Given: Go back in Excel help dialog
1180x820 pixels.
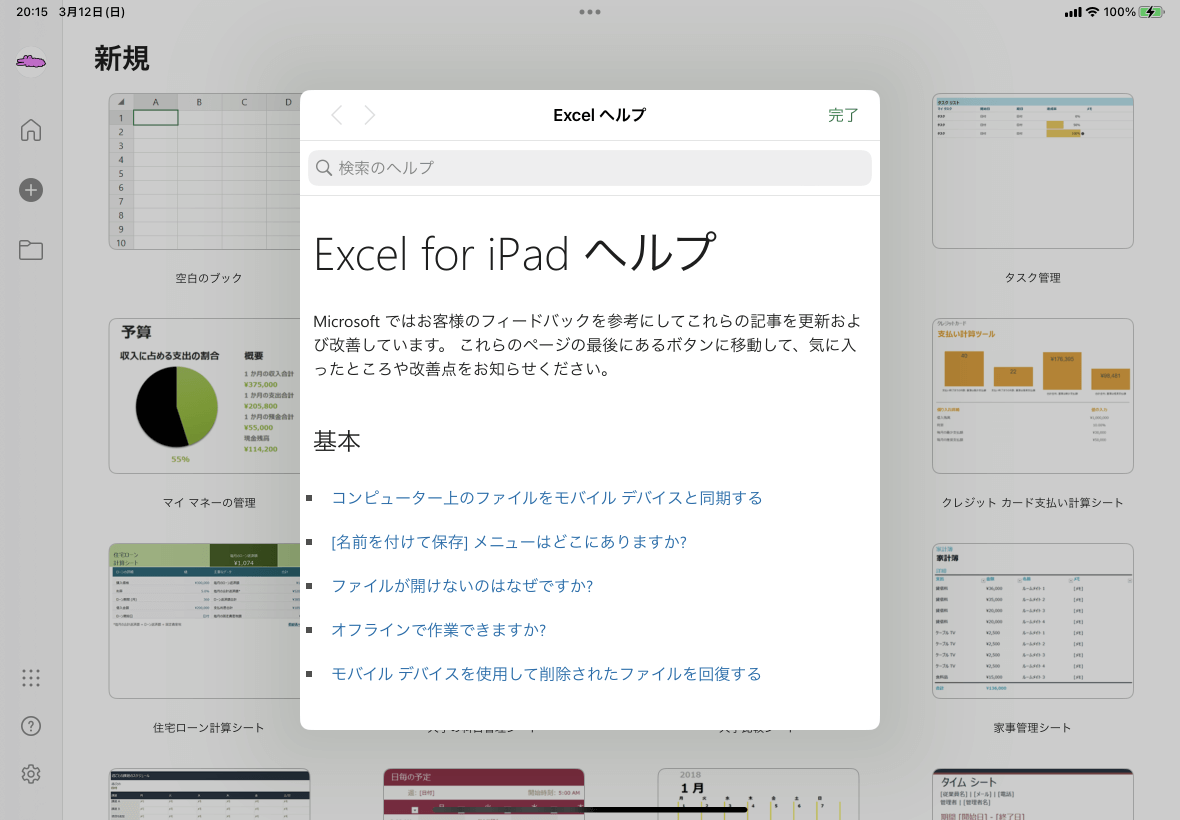Looking at the screenshot, I should pyautogui.click(x=337, y=115).
